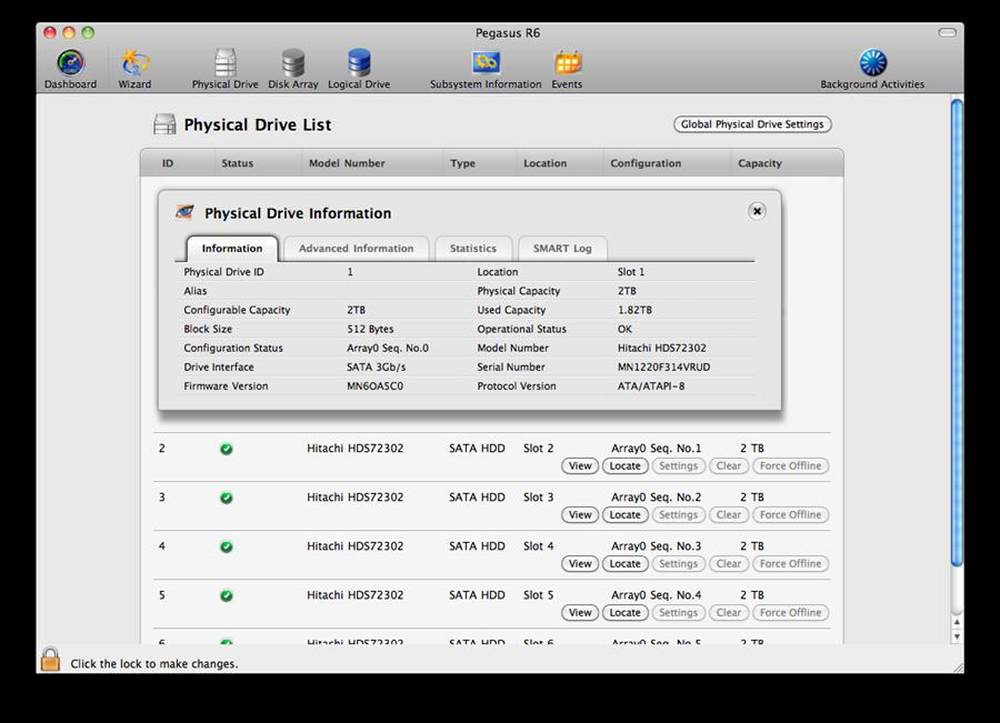The image size is (1000, 723).
Task: Click the vertical scrollbar thumb
Action: [x=957, y=332]
